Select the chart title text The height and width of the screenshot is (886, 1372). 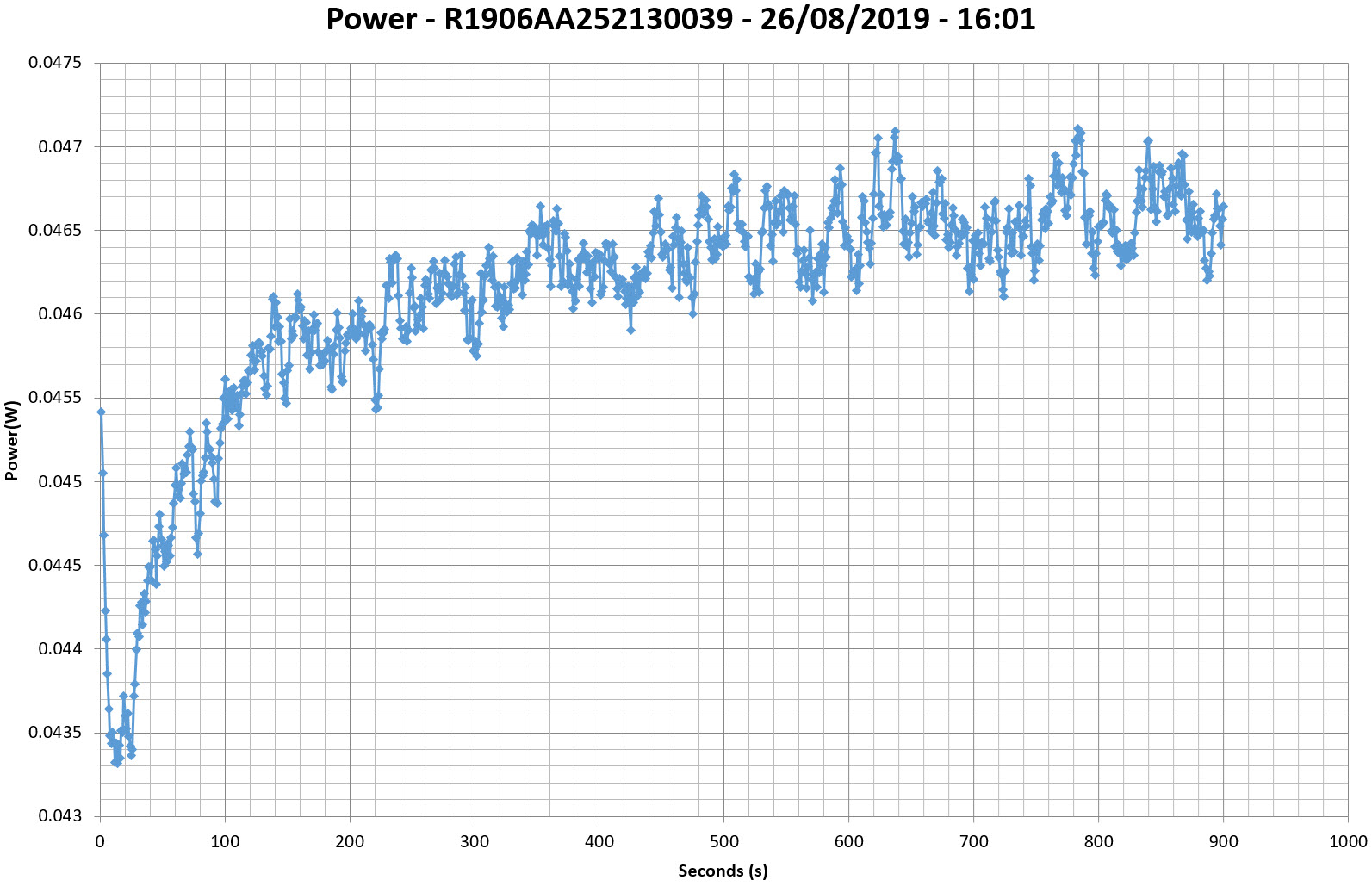click(680, 19)
